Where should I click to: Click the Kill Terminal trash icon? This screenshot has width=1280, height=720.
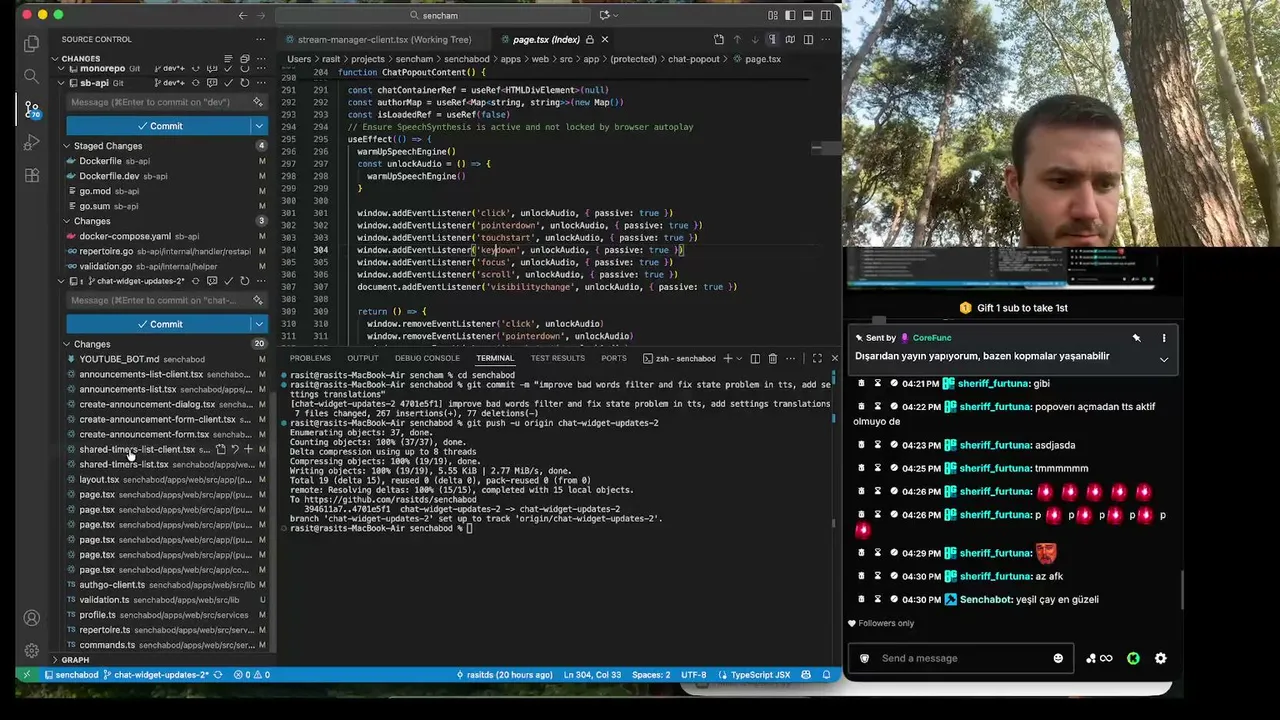771,358
